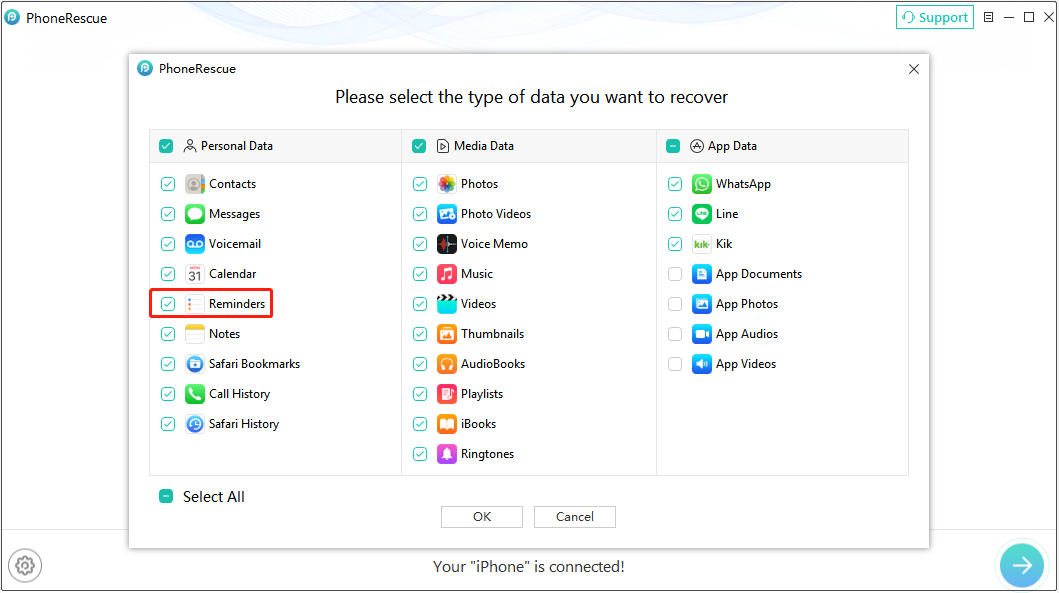This screenshot has height=593, width=1059.
Task: Open the Support link
Action: coord(935,18)
